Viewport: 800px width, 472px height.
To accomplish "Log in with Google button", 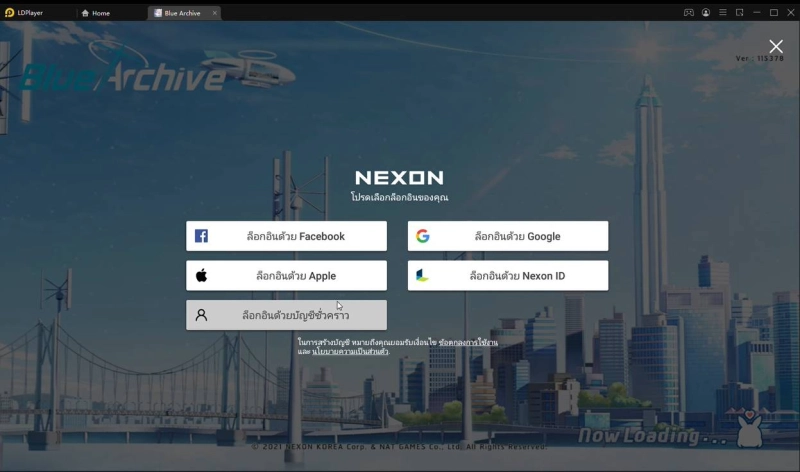I will pos(508,236).
